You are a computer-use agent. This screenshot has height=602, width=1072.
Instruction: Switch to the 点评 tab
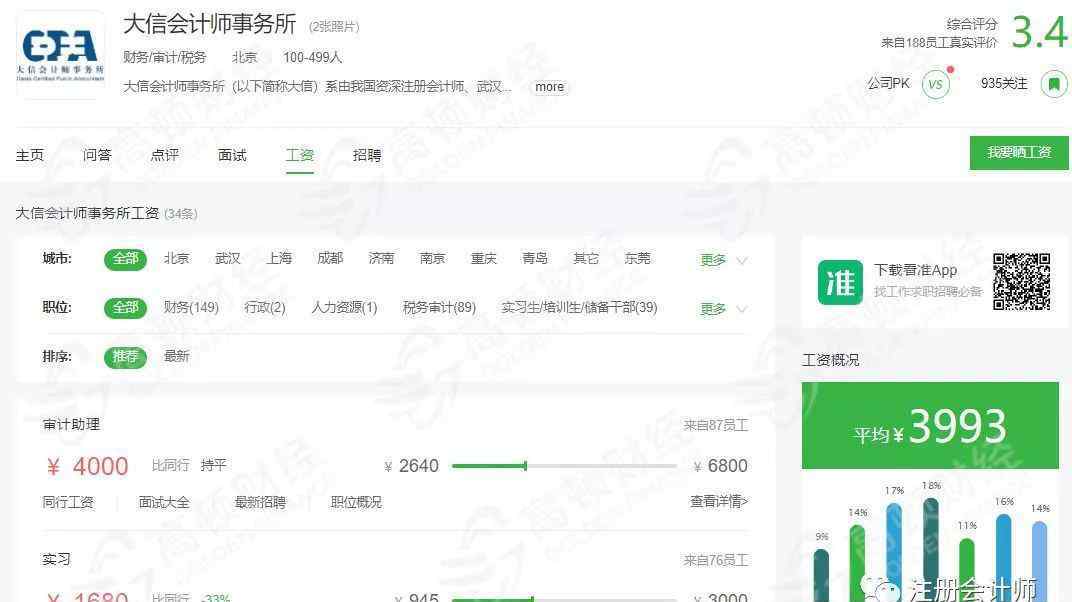pyautogui.click(x=165, y=155)
